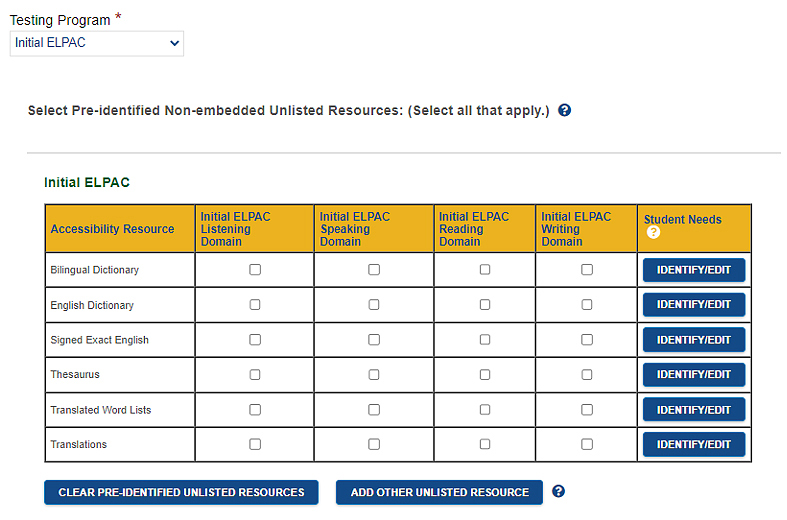Screen dimensions: 787x520
Task: Click Identify/Edit for Translations row
Action: pyautogui.click(x=694, y=444)
